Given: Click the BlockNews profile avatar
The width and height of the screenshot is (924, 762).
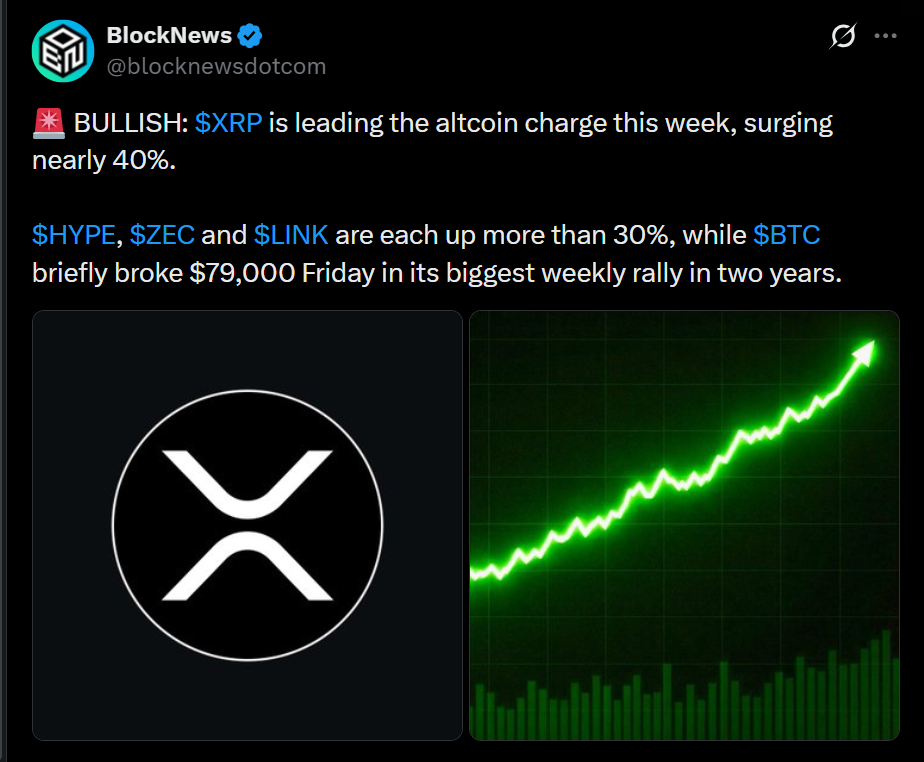Looking at the screenshot, I should (x=63, y=51).
